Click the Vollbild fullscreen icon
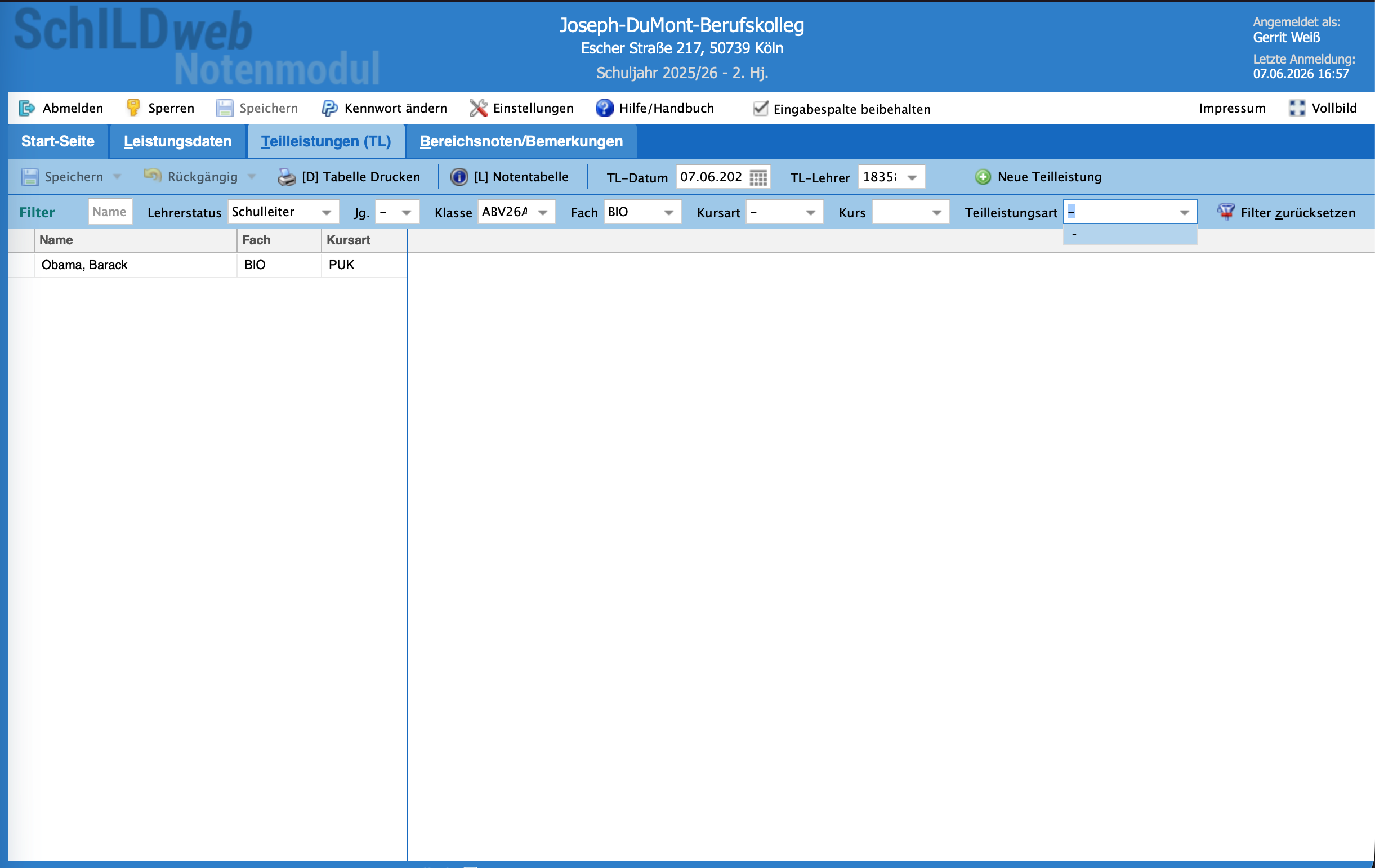The width and height of the screenshot is (1375, 868). click(x=1297, y=108)
